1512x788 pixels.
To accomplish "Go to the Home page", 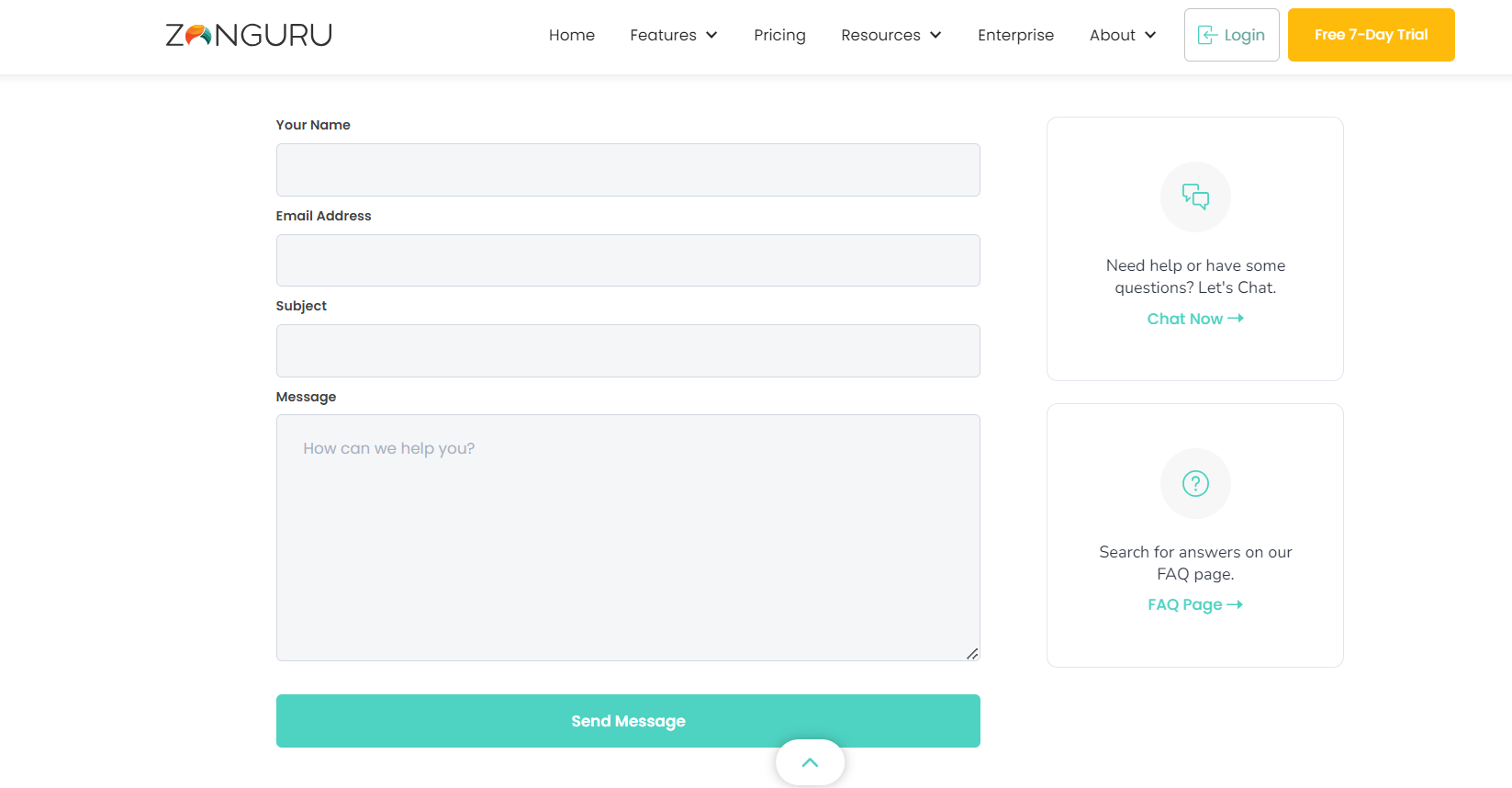I will (x=572, y=35).
